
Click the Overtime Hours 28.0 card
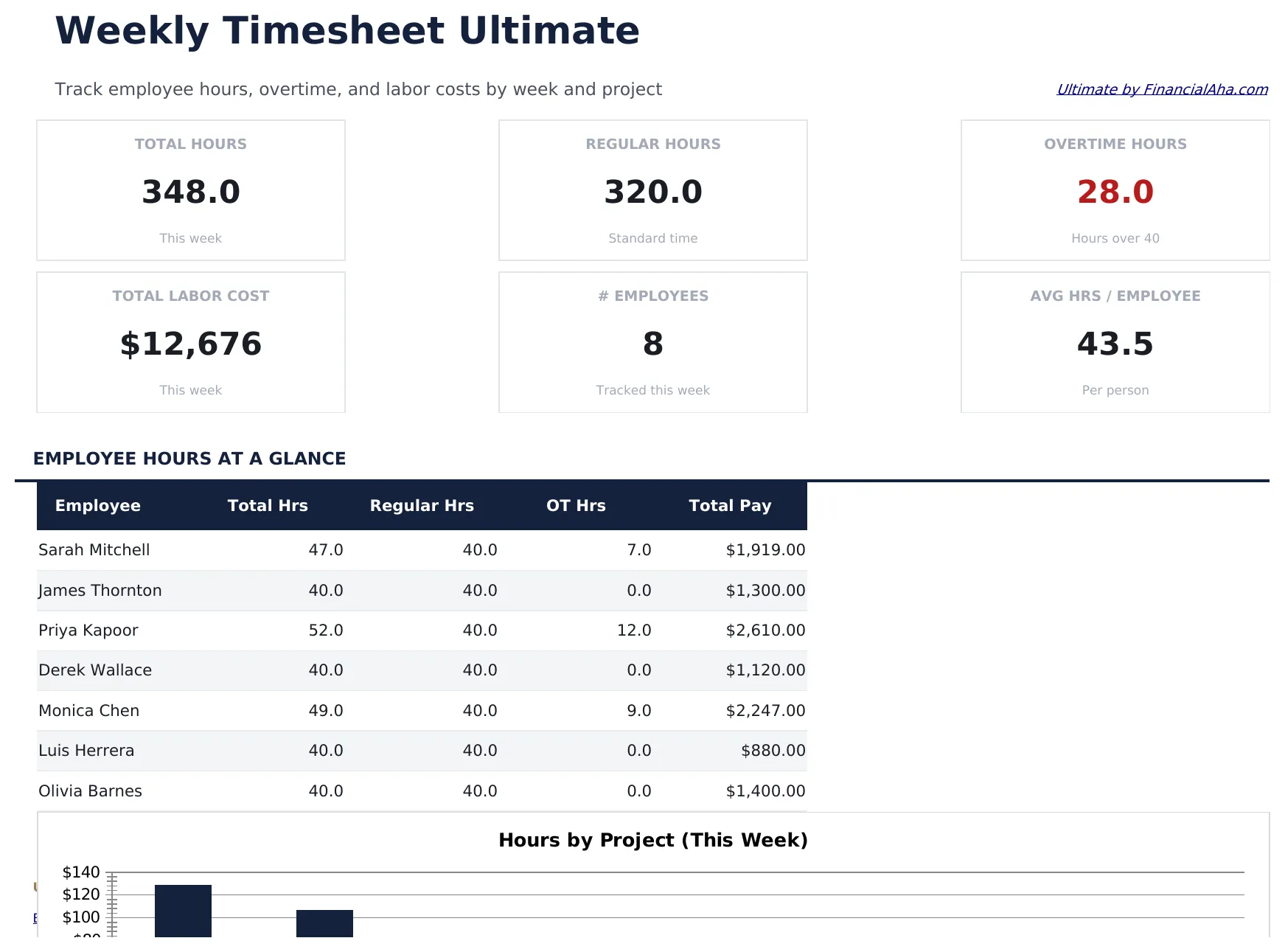[1115, 190]
